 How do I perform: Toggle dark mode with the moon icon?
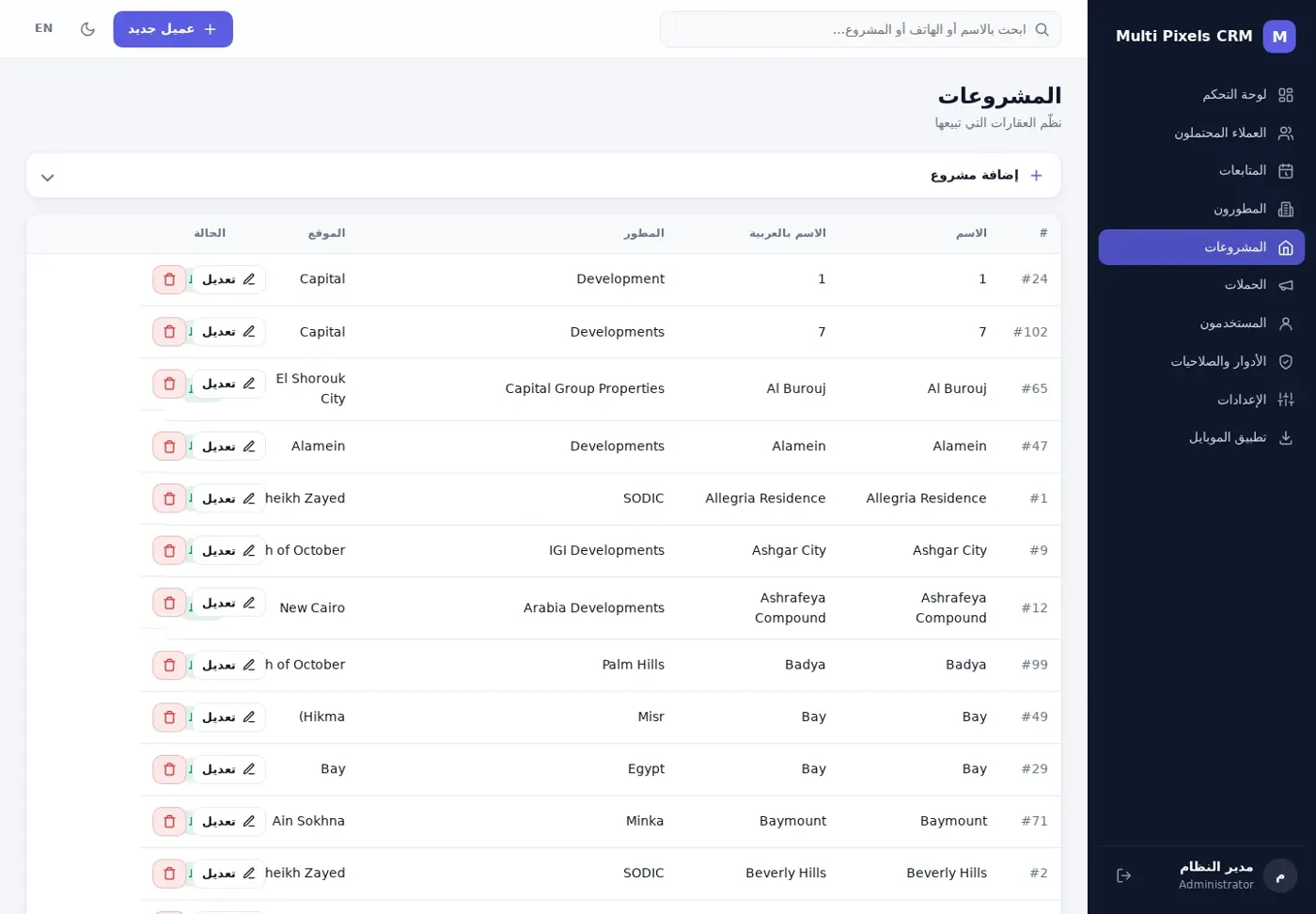click(x=87, y=29)
